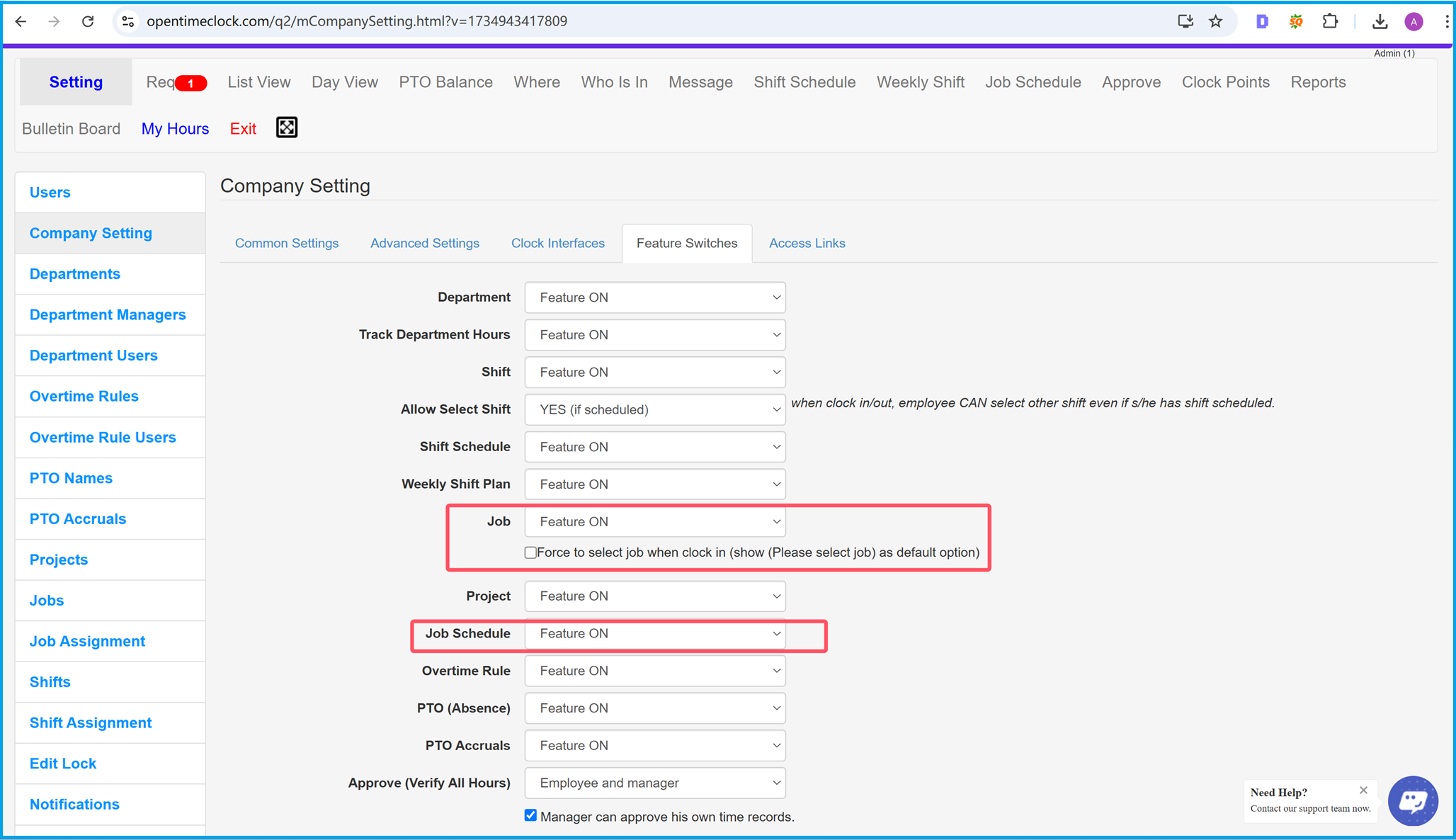Screen dimensions: 1456x840
Task: Enable Force to select job when clock in
Action: (x=530, y=552)
